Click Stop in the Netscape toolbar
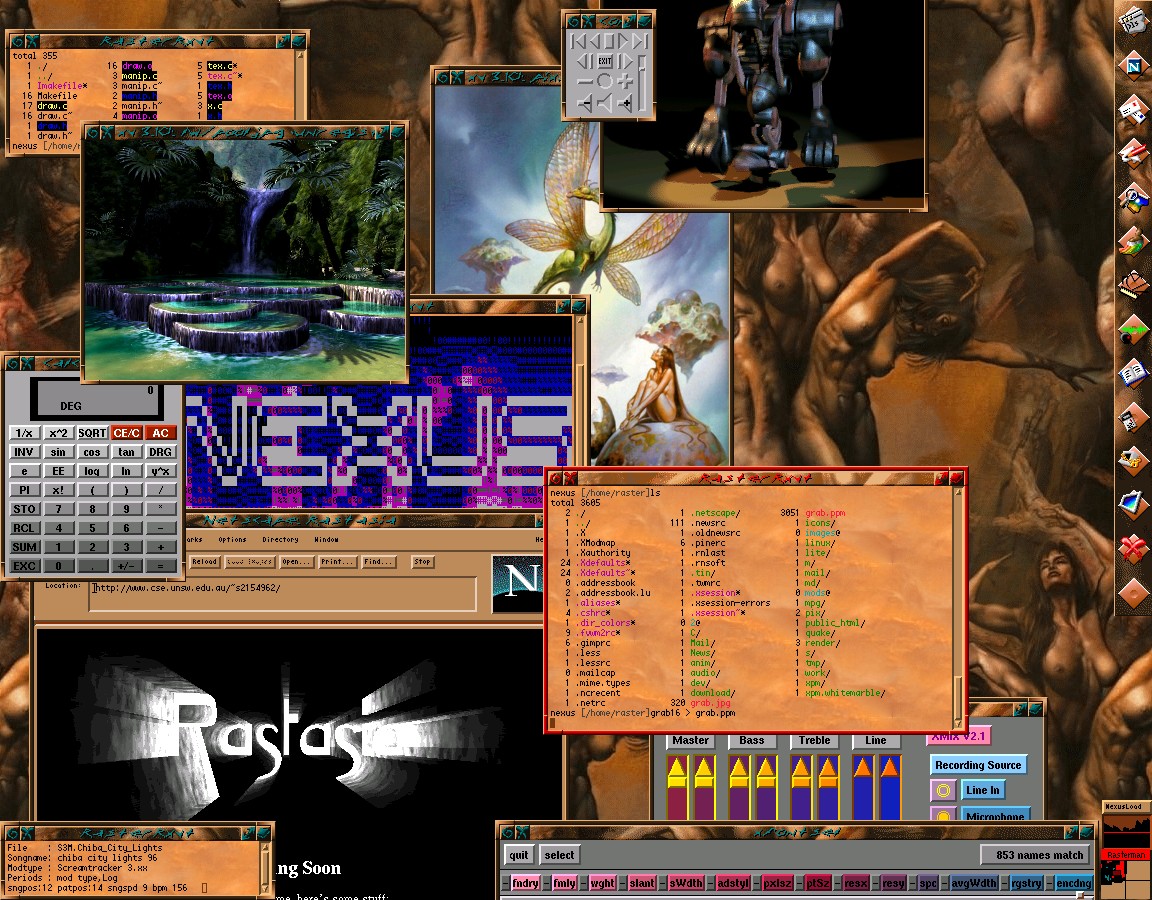This screenshot has height=900, width=1152. (x=422, y=562)
